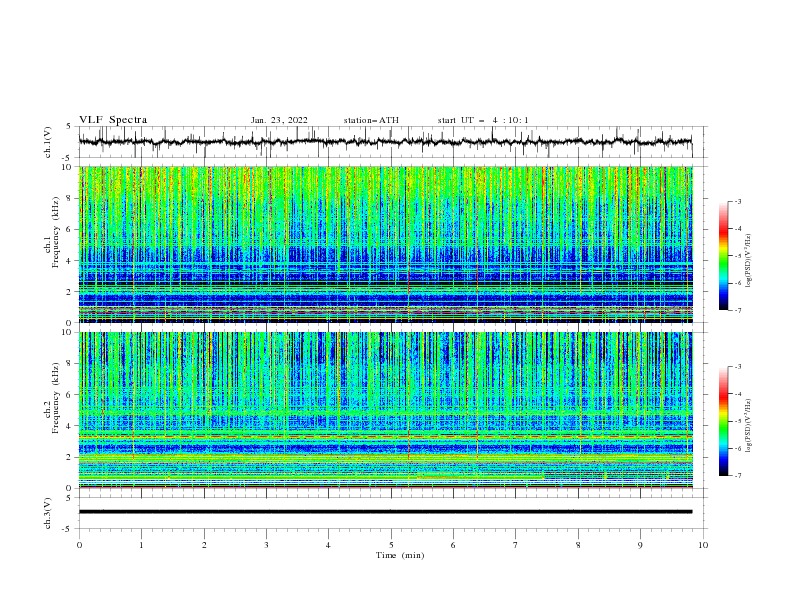Click the "station=ATH" label

371,120
